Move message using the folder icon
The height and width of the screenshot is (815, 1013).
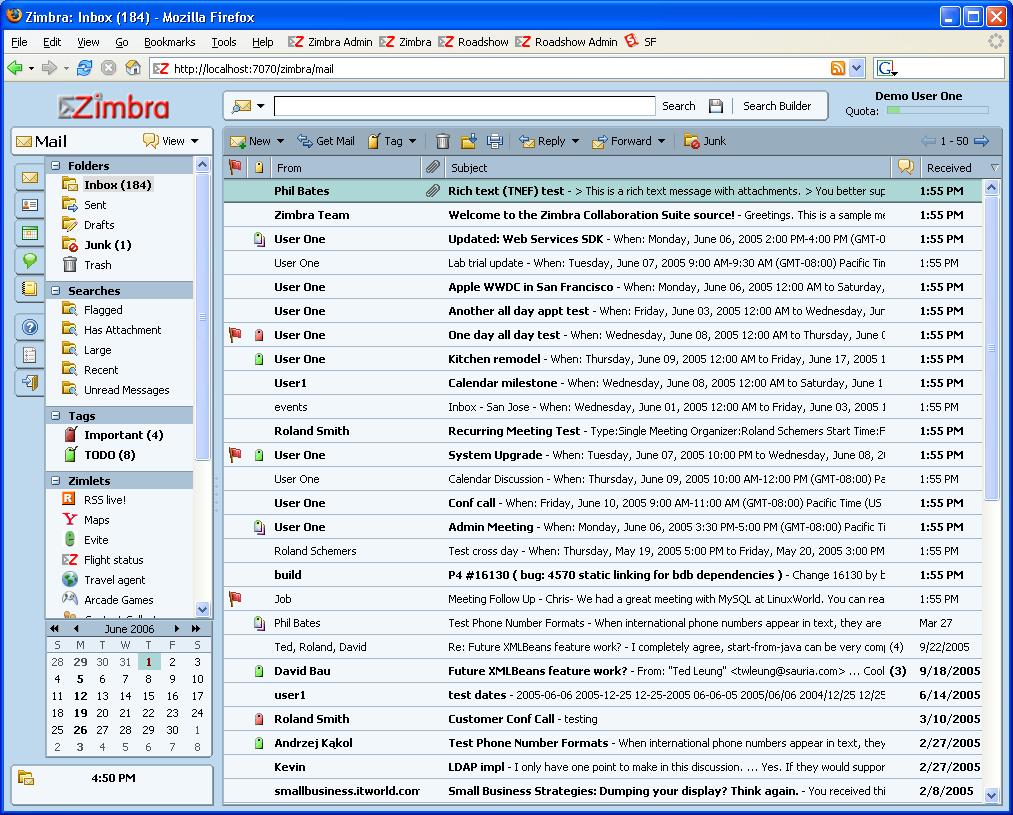467,141
